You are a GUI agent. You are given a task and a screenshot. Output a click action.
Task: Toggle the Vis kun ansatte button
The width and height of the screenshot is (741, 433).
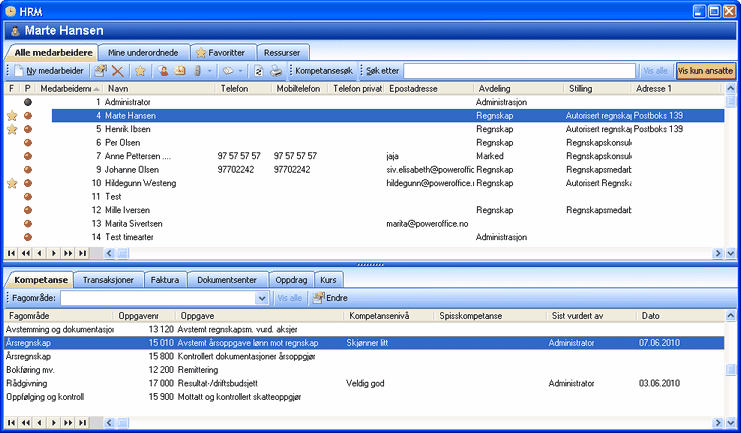[x=706, y=71]
